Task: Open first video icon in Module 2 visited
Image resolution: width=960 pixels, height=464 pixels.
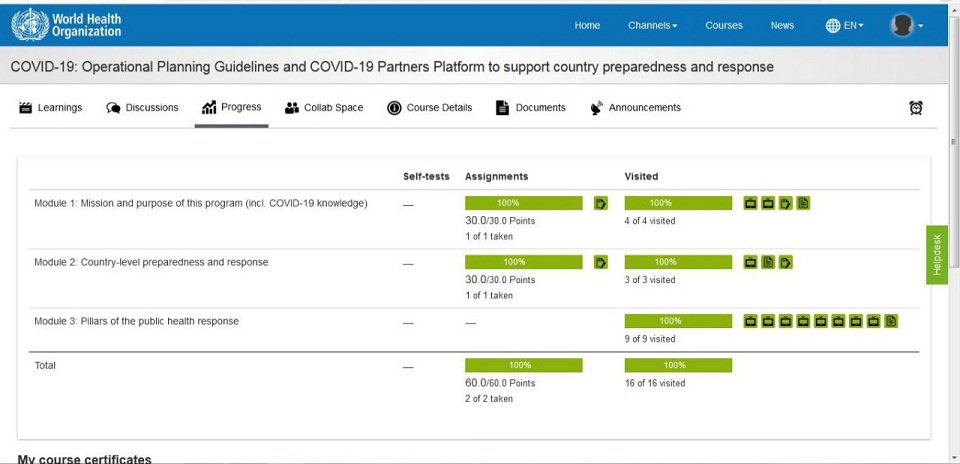Action: 751,263
